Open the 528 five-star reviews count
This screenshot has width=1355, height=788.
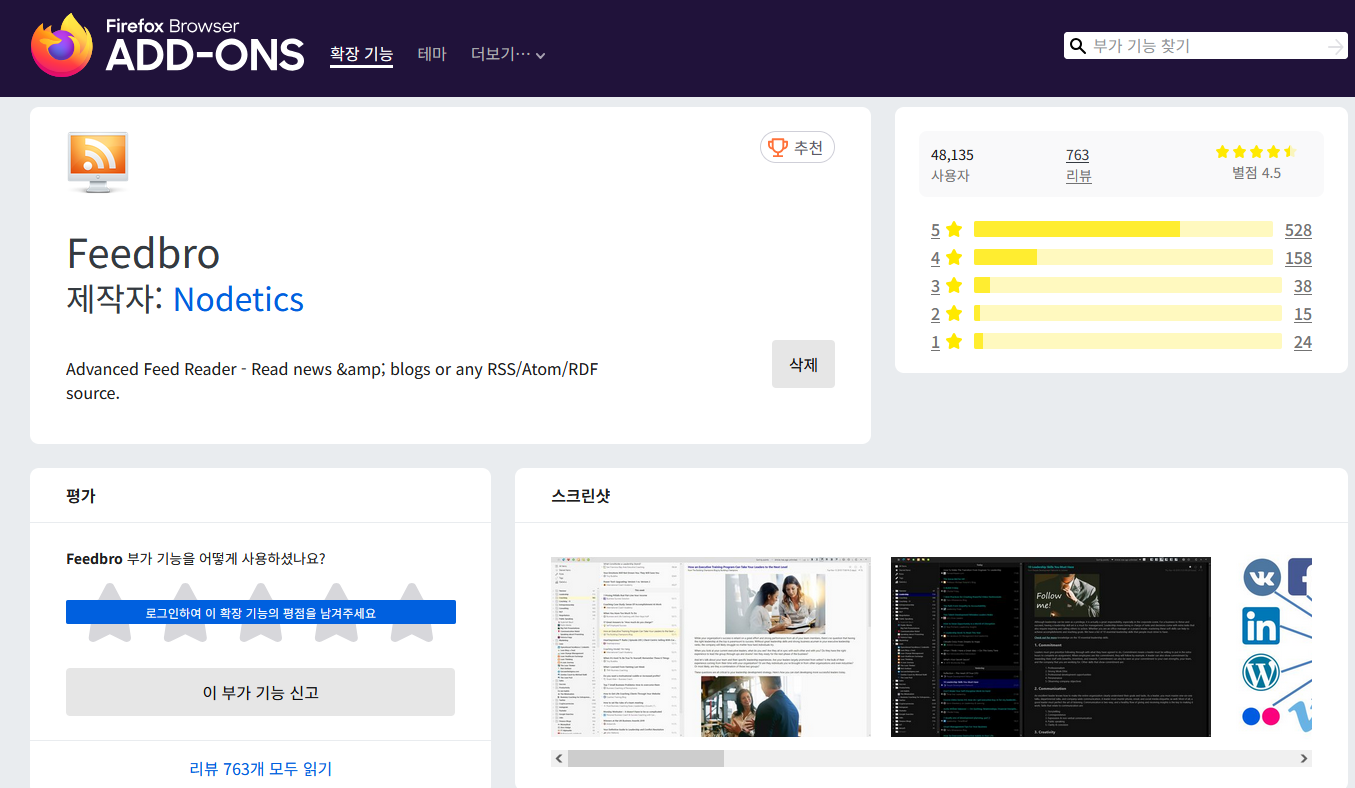coord(1298,230)
